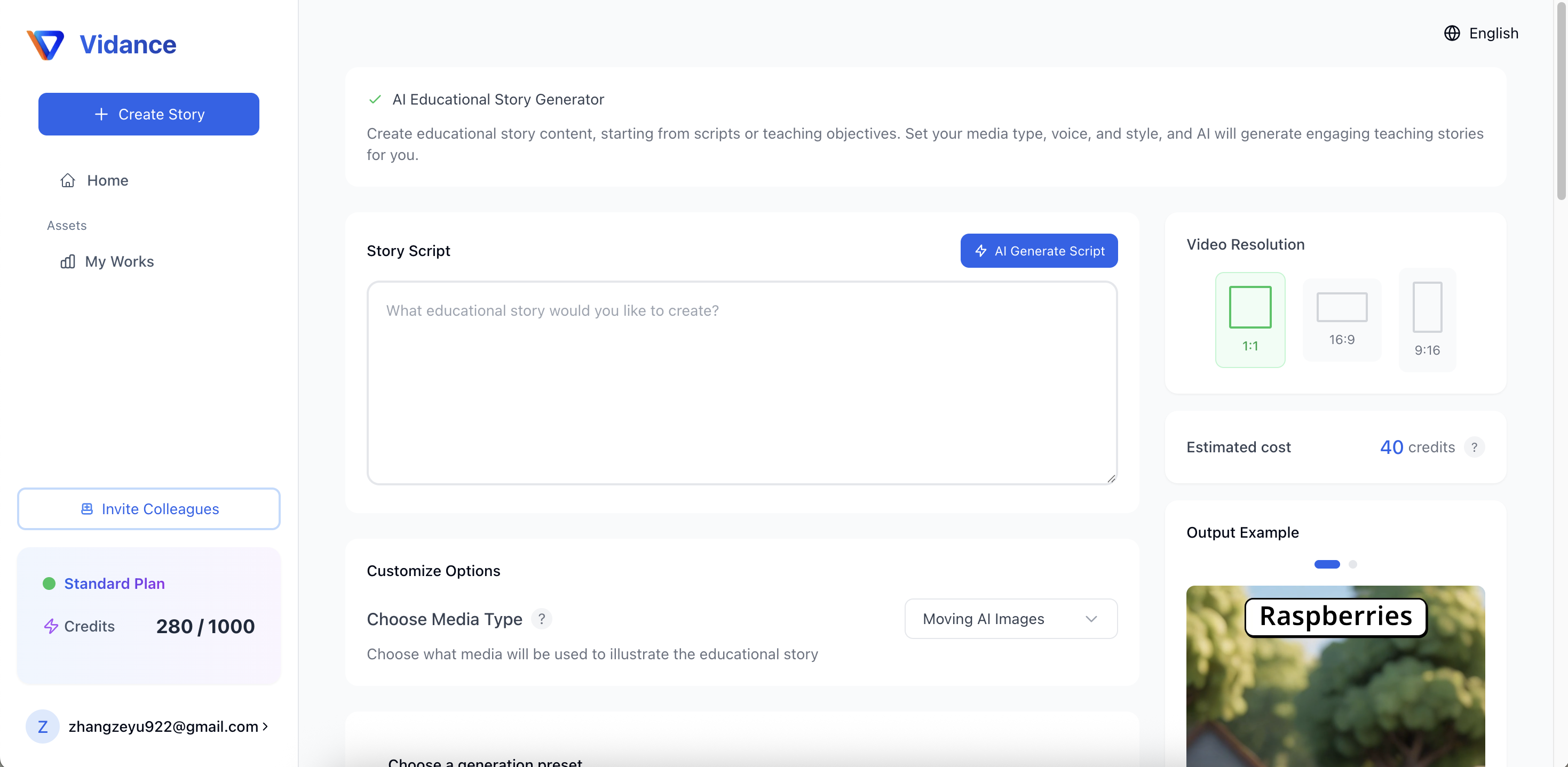Screen dimensions: 1568x767
Task: Click the Vidance logo icon
Action: click(x=45, y=45)
